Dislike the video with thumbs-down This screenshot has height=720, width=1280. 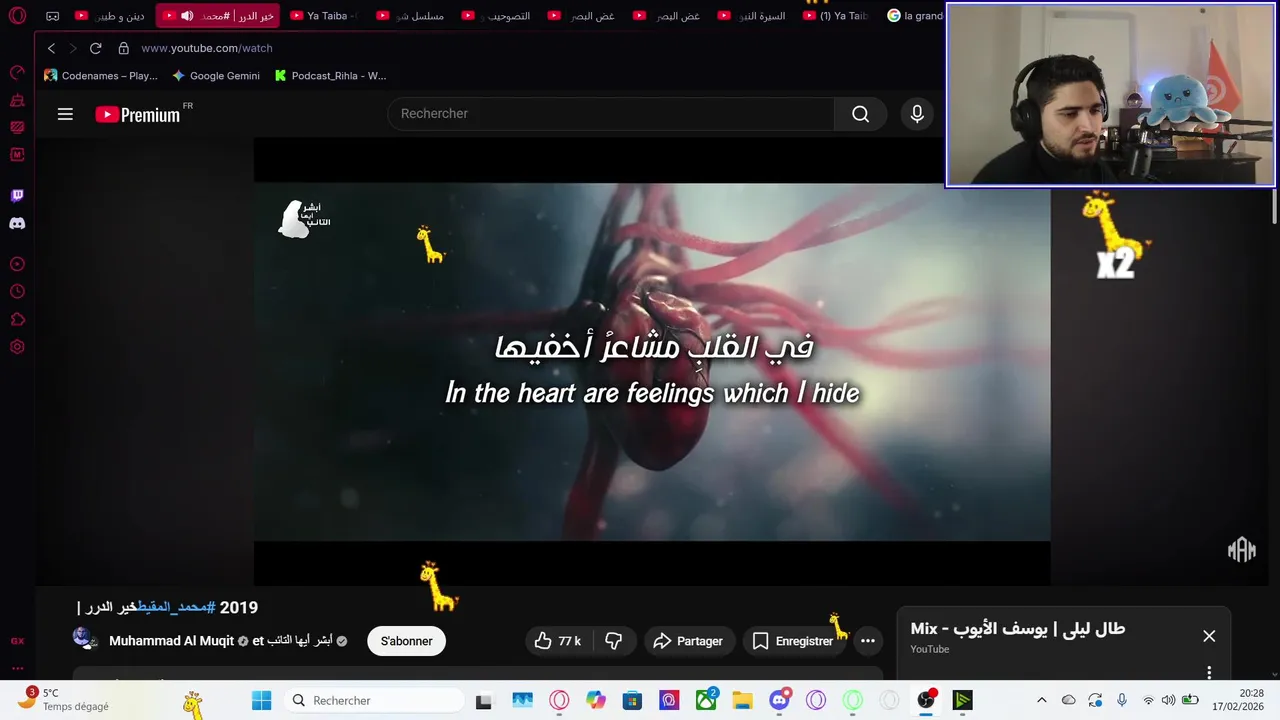coord(614,641)
